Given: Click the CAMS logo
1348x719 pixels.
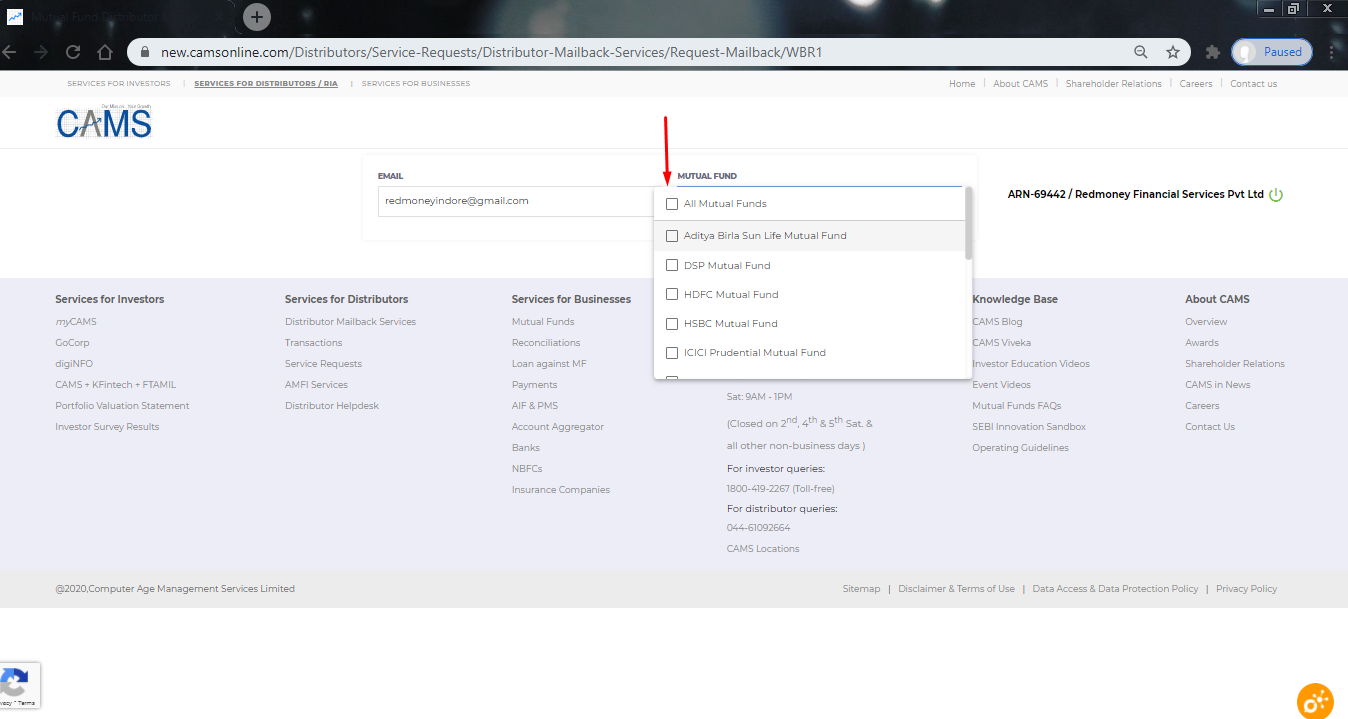Looking at the screenshot, I should (x=104, y=121).
